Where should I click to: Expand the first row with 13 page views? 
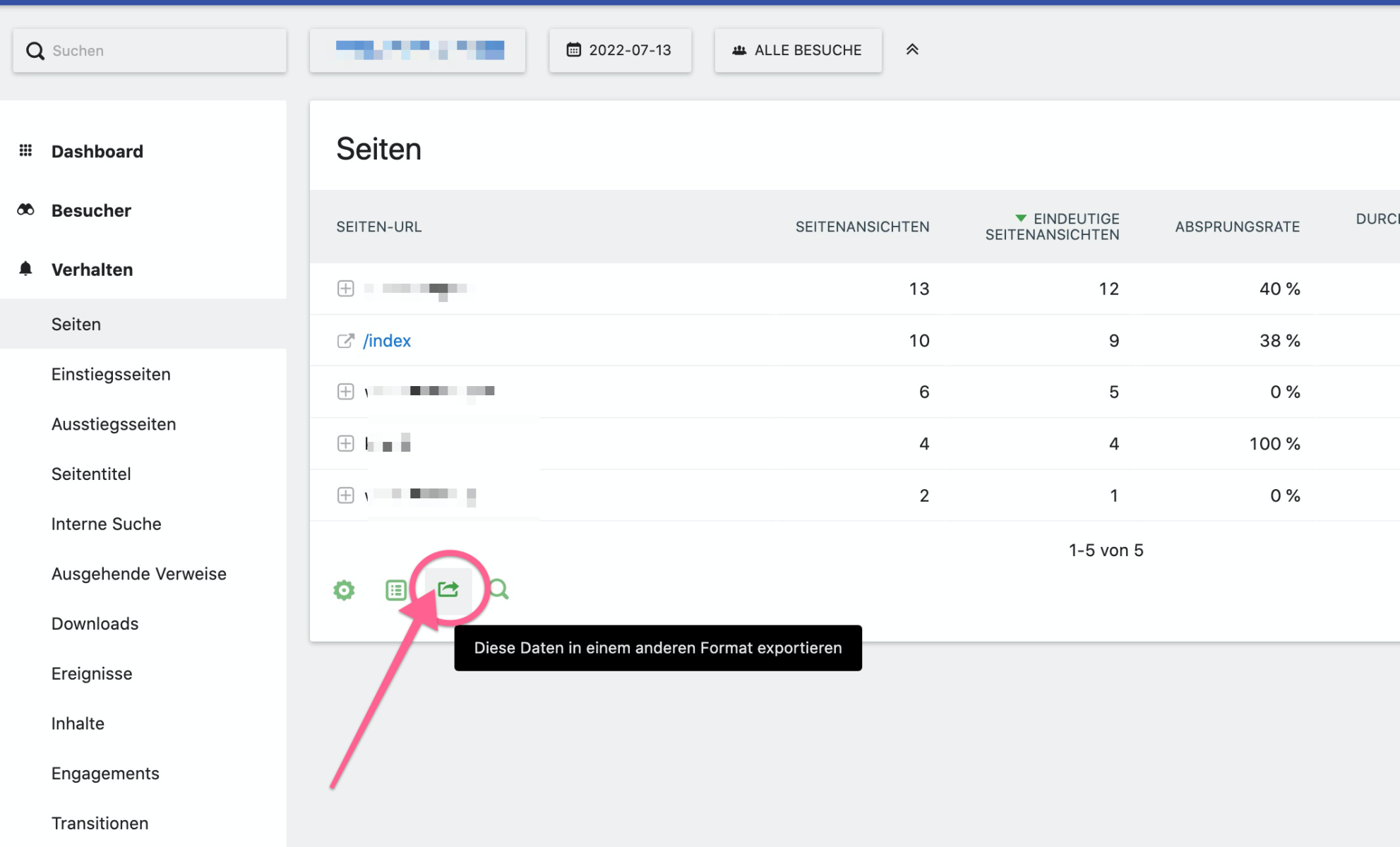pos(345,289)
